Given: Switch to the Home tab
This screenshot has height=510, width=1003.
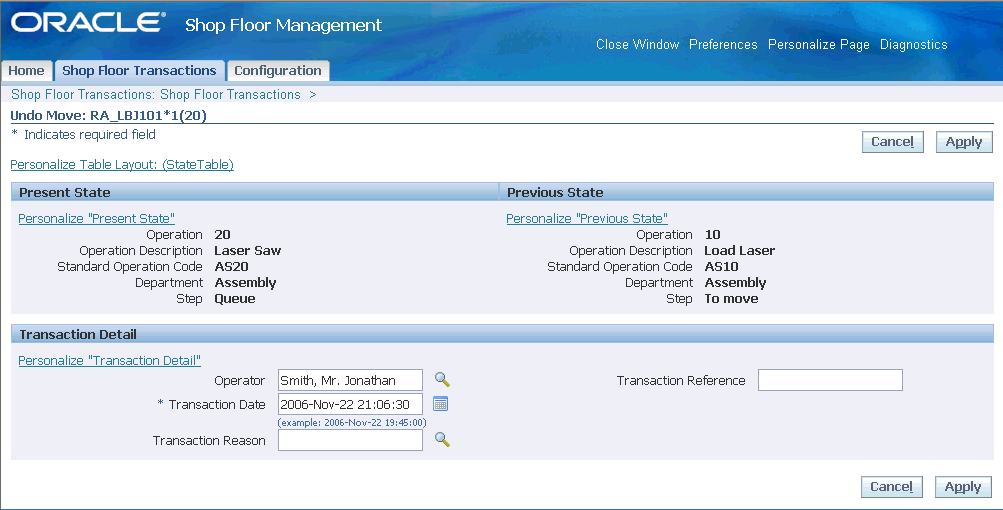Looking at the screenshot, I should point(26,70).
